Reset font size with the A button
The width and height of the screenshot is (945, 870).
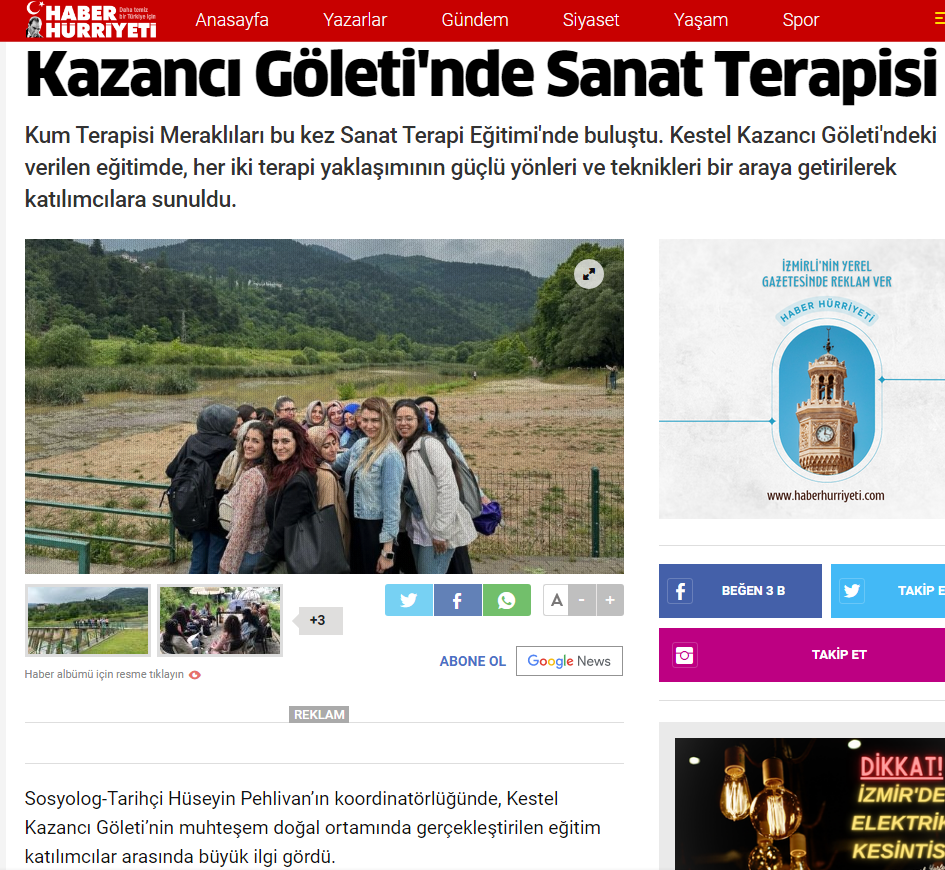tap(556, 600)
